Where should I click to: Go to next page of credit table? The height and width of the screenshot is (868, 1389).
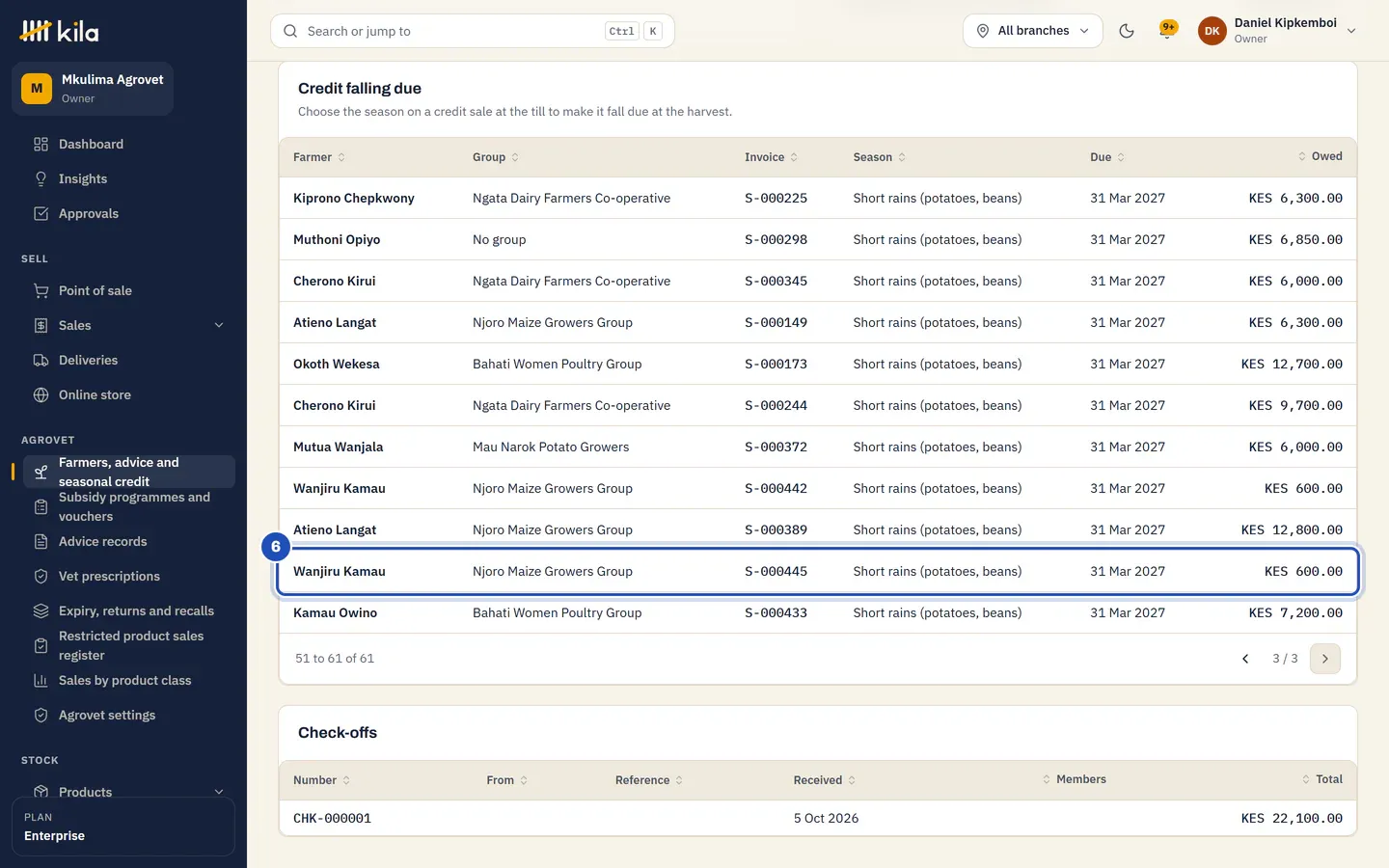(x=1325, y=659)
